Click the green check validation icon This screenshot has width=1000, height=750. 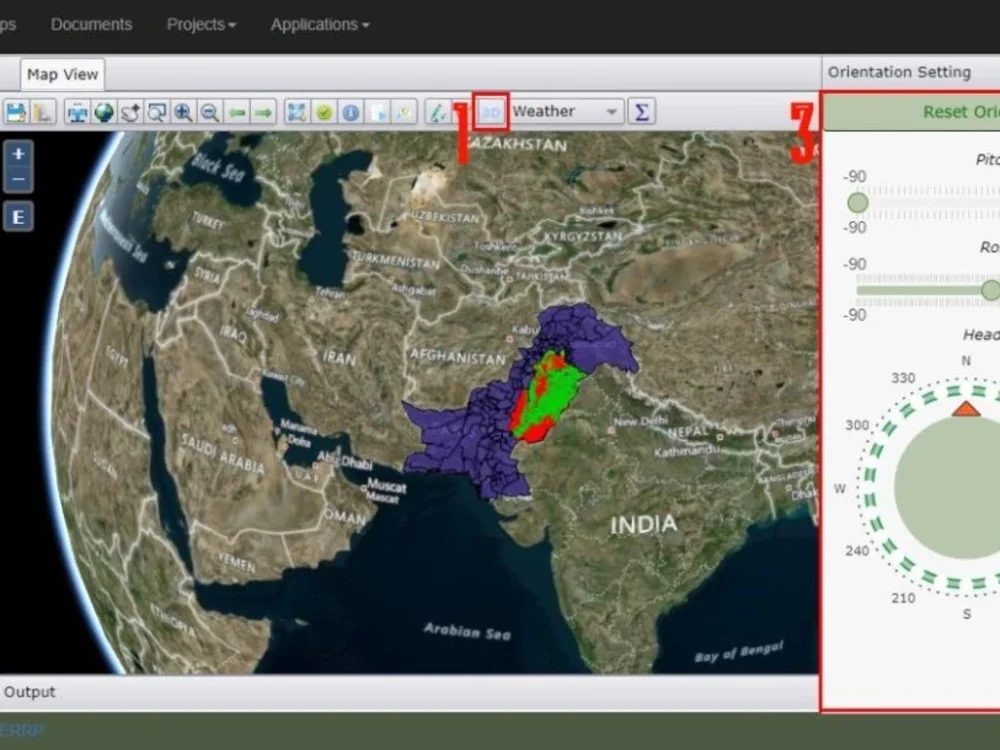(x=323, y=112)
